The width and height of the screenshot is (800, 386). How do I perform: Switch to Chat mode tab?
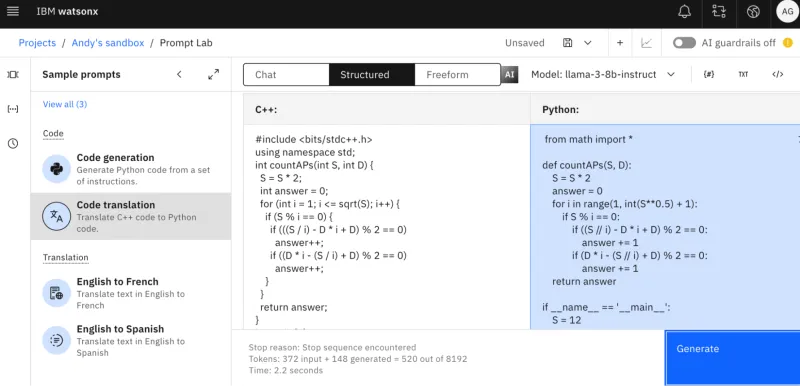pyautogui.click(x=286, y=74)
